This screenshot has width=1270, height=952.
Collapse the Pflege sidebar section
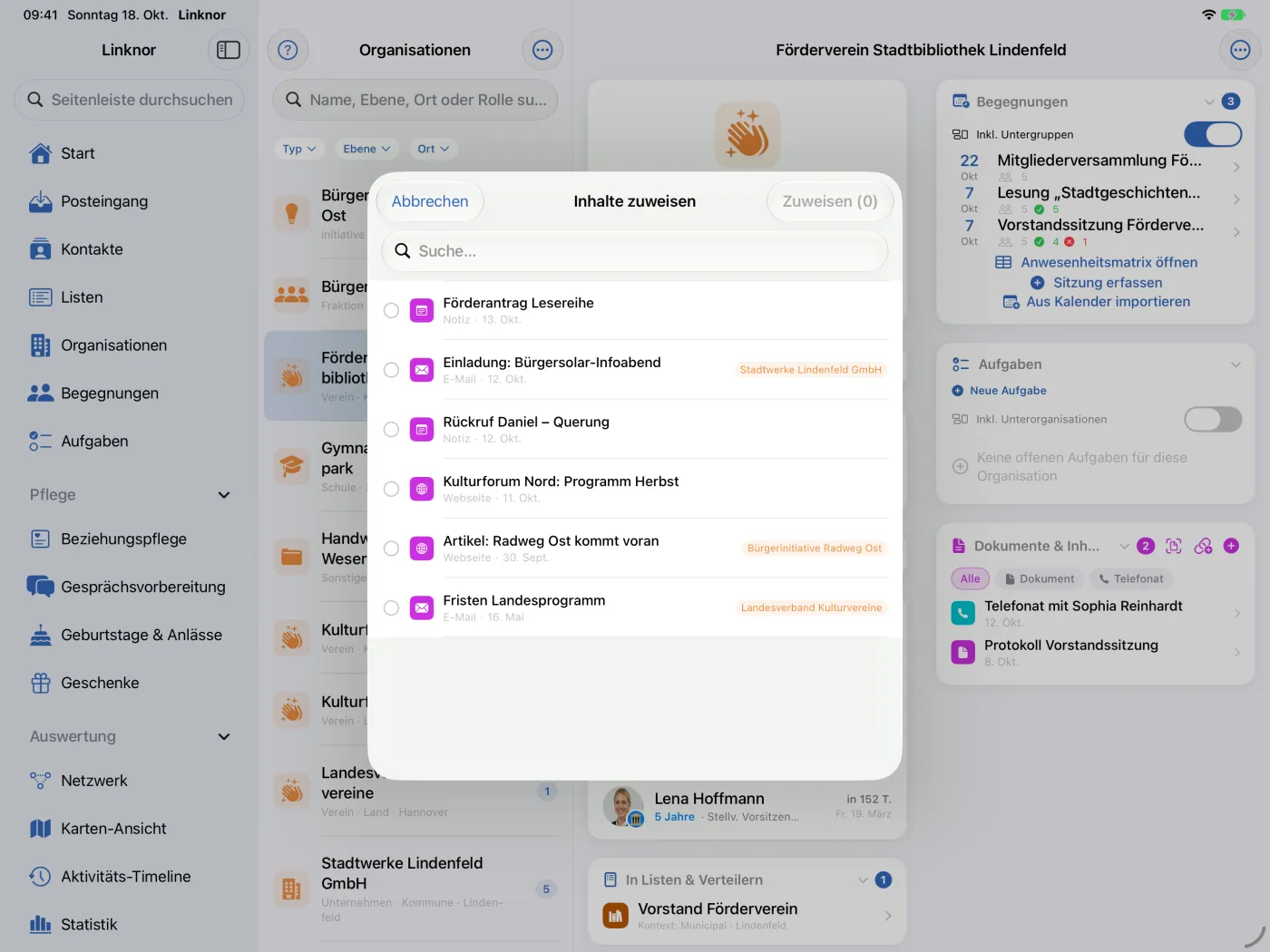(x=224, y=495)
